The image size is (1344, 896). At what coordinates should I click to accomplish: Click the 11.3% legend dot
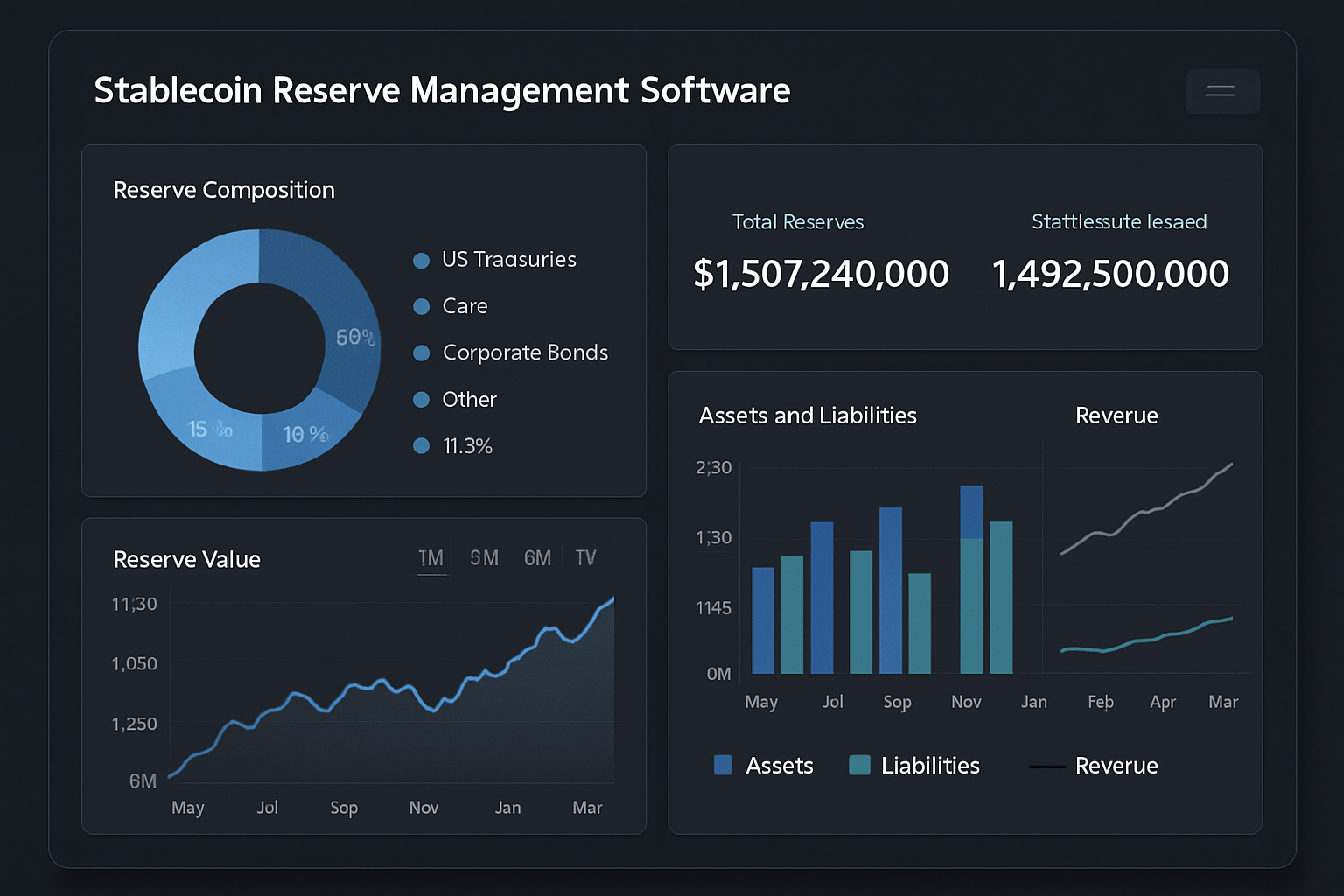coord(421,445)
